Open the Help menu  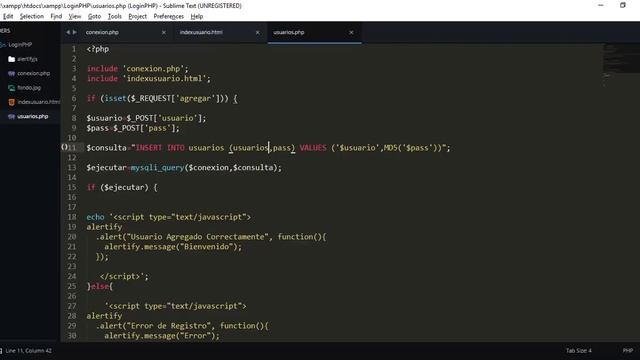[x=196, y=16]
